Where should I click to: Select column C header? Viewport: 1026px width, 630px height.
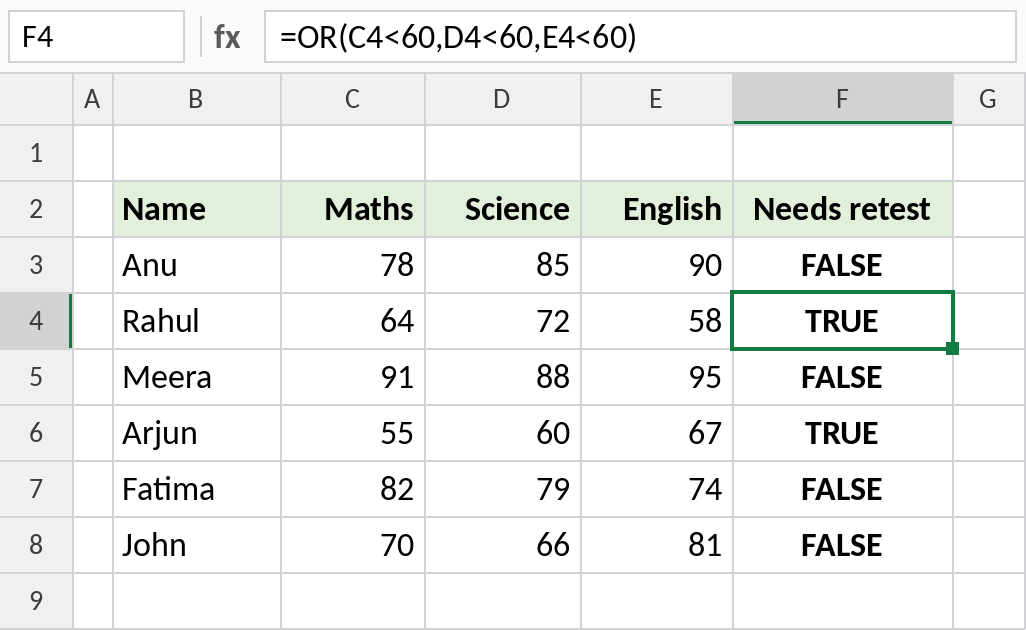tap(353, 99)
